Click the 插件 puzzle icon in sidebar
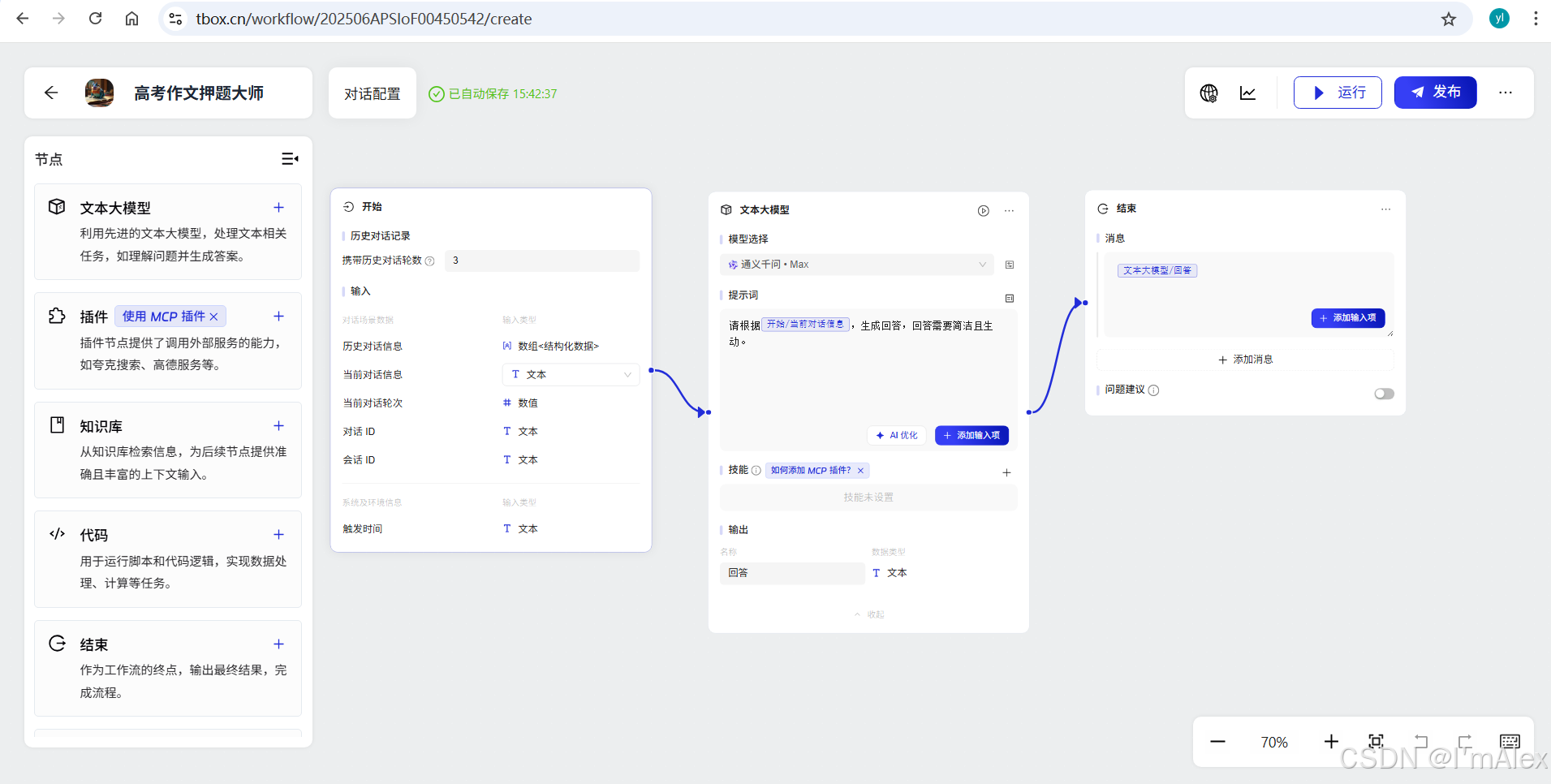Image resolution: width=1551 pixels, height=784 pixels. [x=57, y=316]
